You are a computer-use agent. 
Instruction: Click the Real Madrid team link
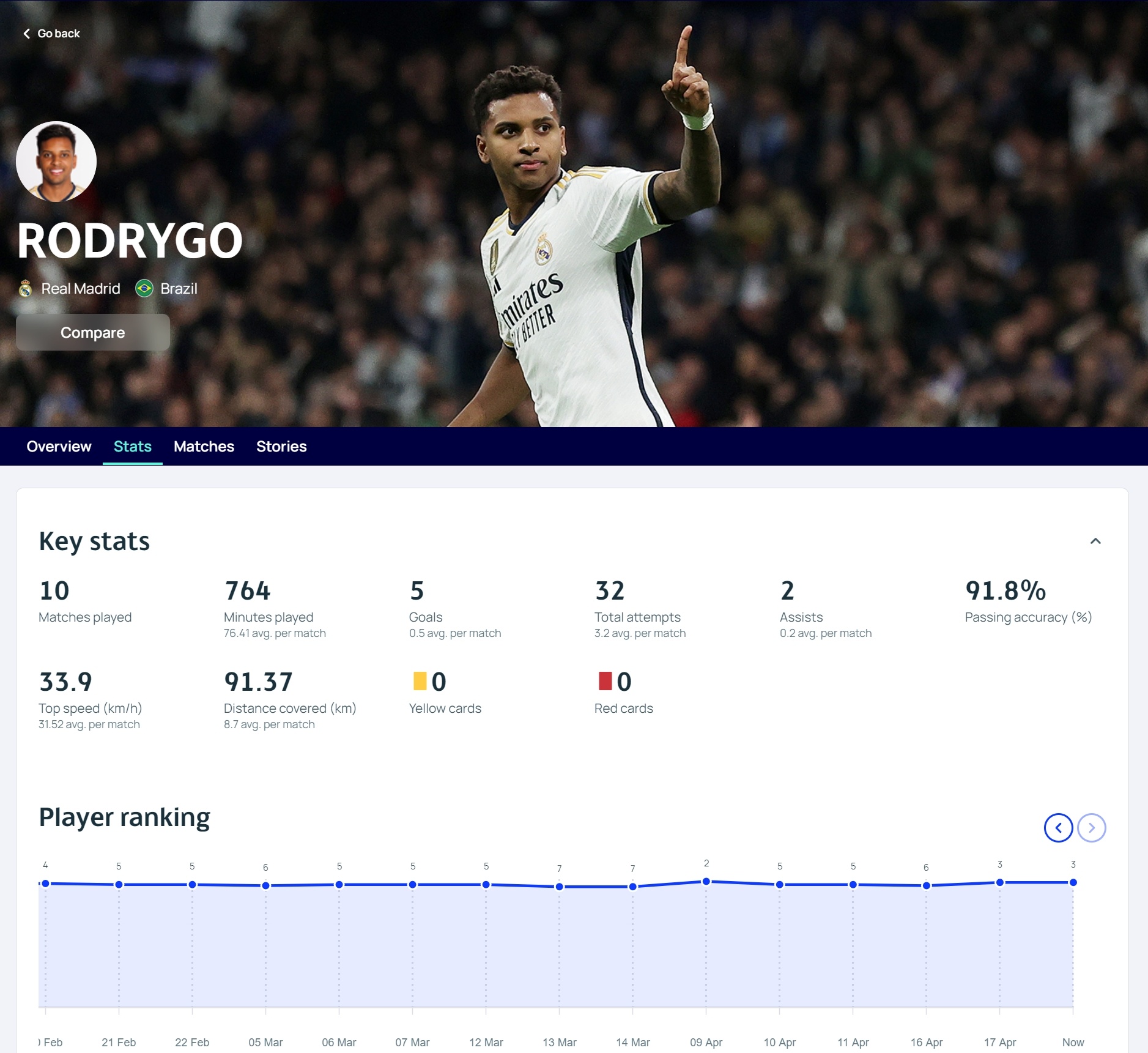click(80, 288)
